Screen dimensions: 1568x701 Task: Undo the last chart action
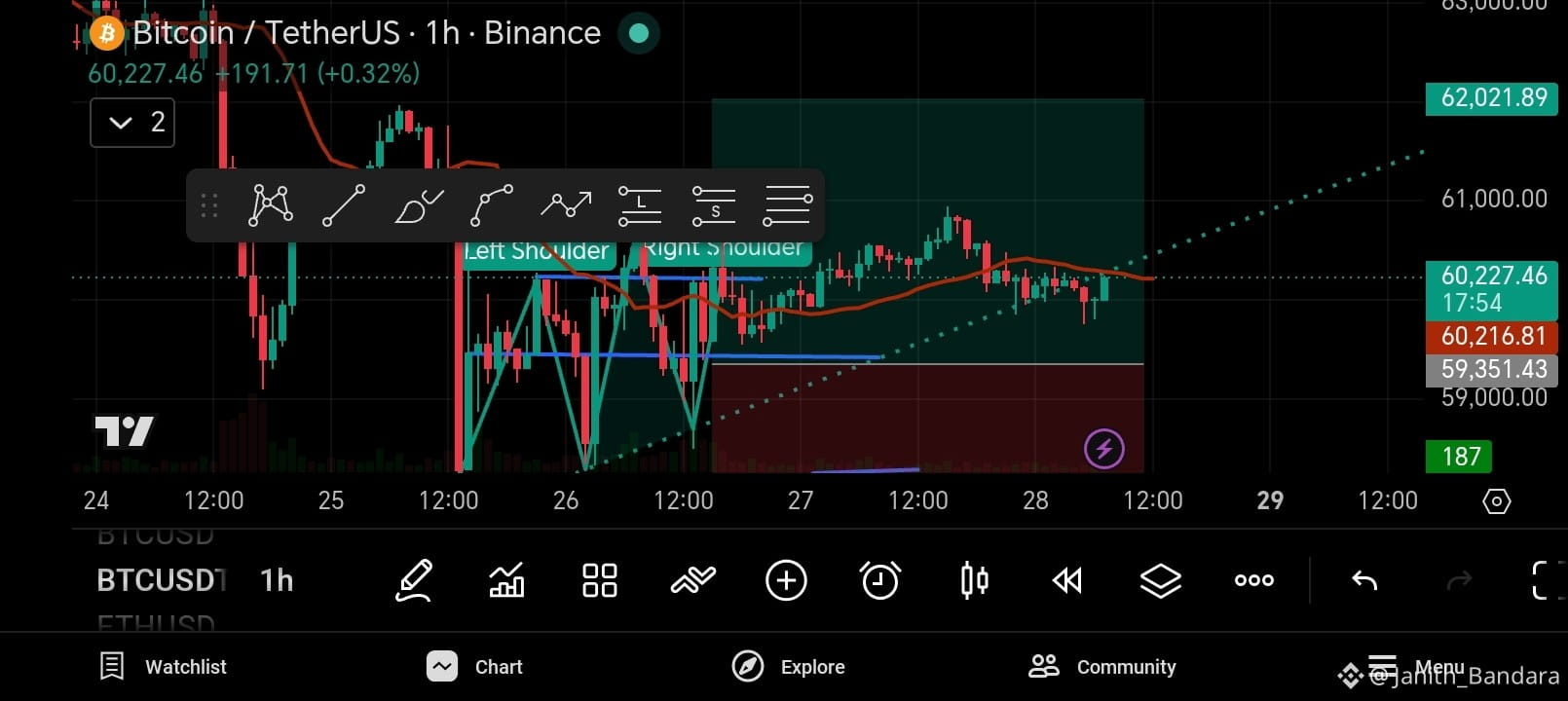[x=1364, y=581]
